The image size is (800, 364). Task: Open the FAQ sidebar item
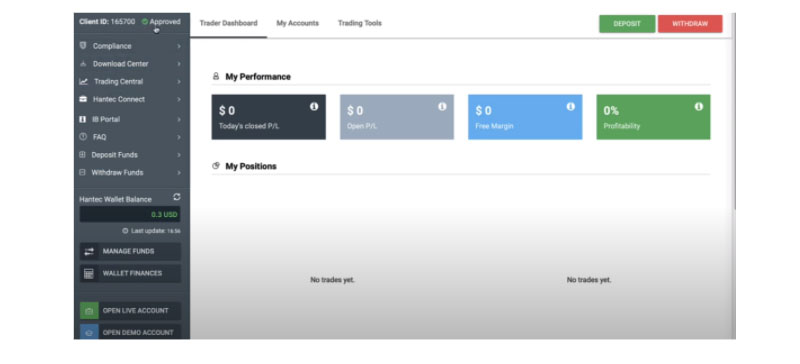point(132,137)
